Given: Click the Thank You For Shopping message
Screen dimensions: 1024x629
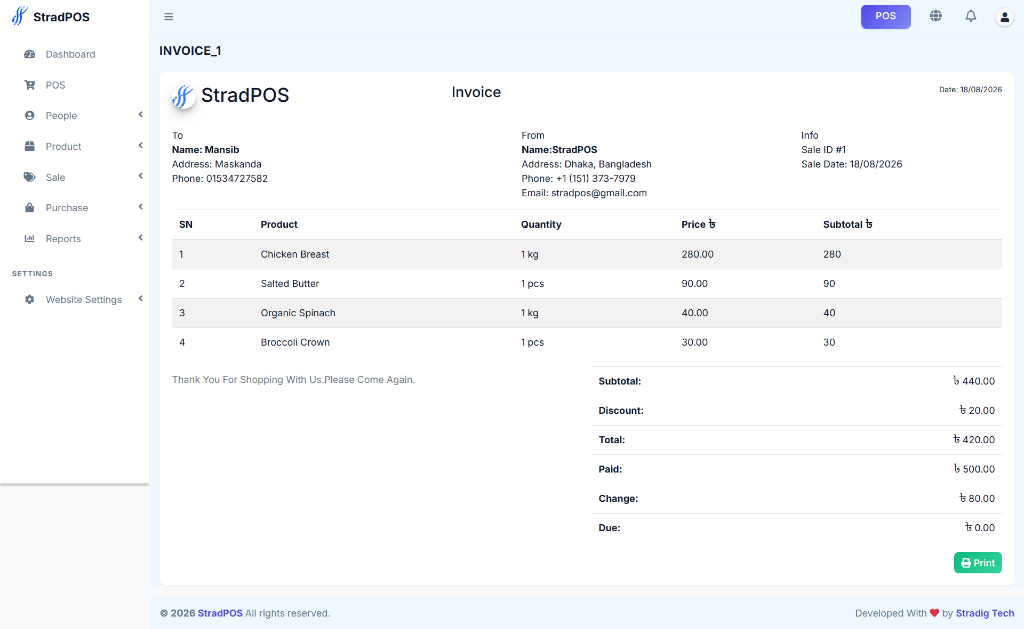Looking at the screenshot, I should pyautogui.click(x=293, y=379).
